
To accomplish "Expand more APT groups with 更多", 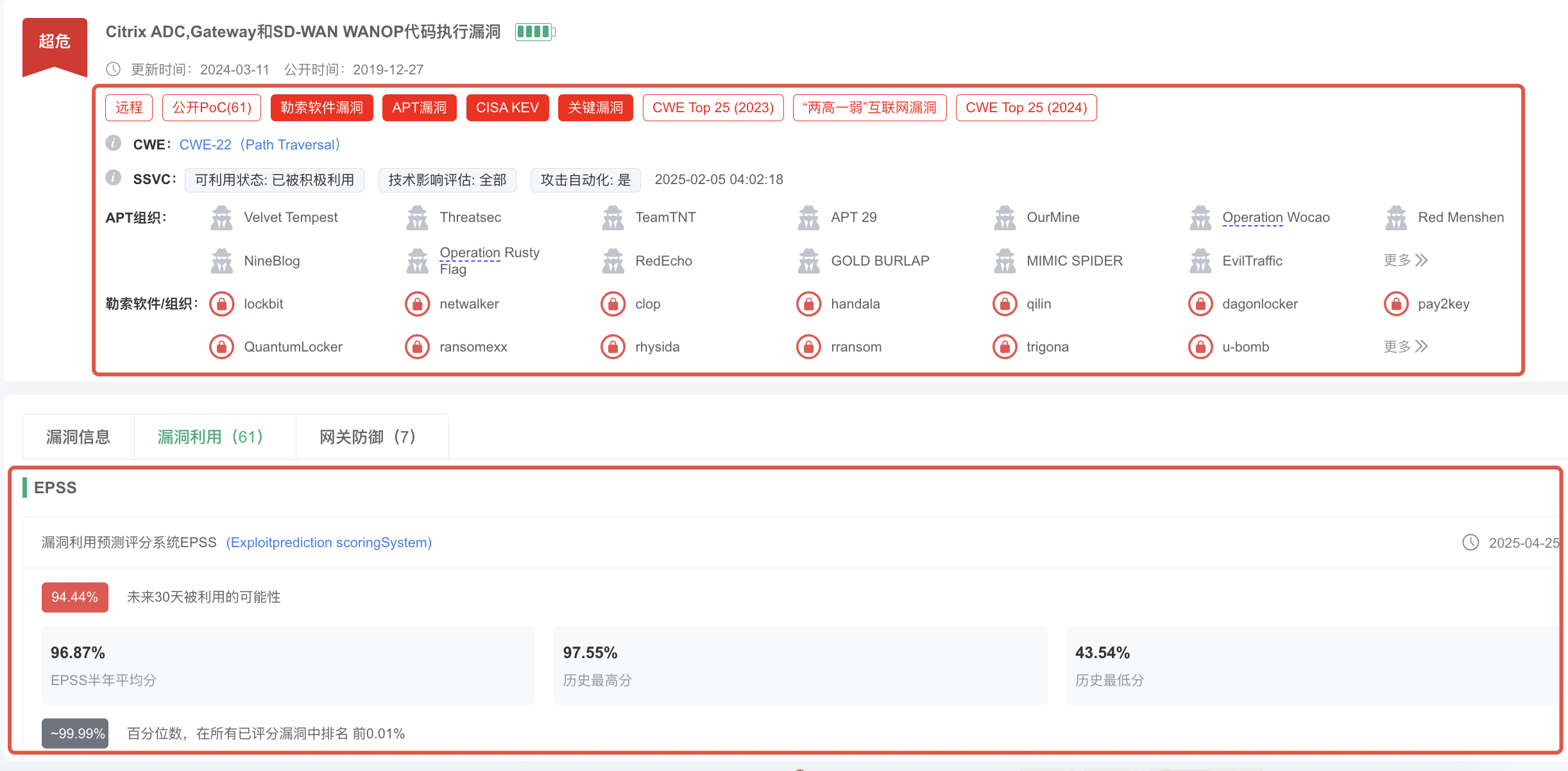I will tap(1406, 260).
